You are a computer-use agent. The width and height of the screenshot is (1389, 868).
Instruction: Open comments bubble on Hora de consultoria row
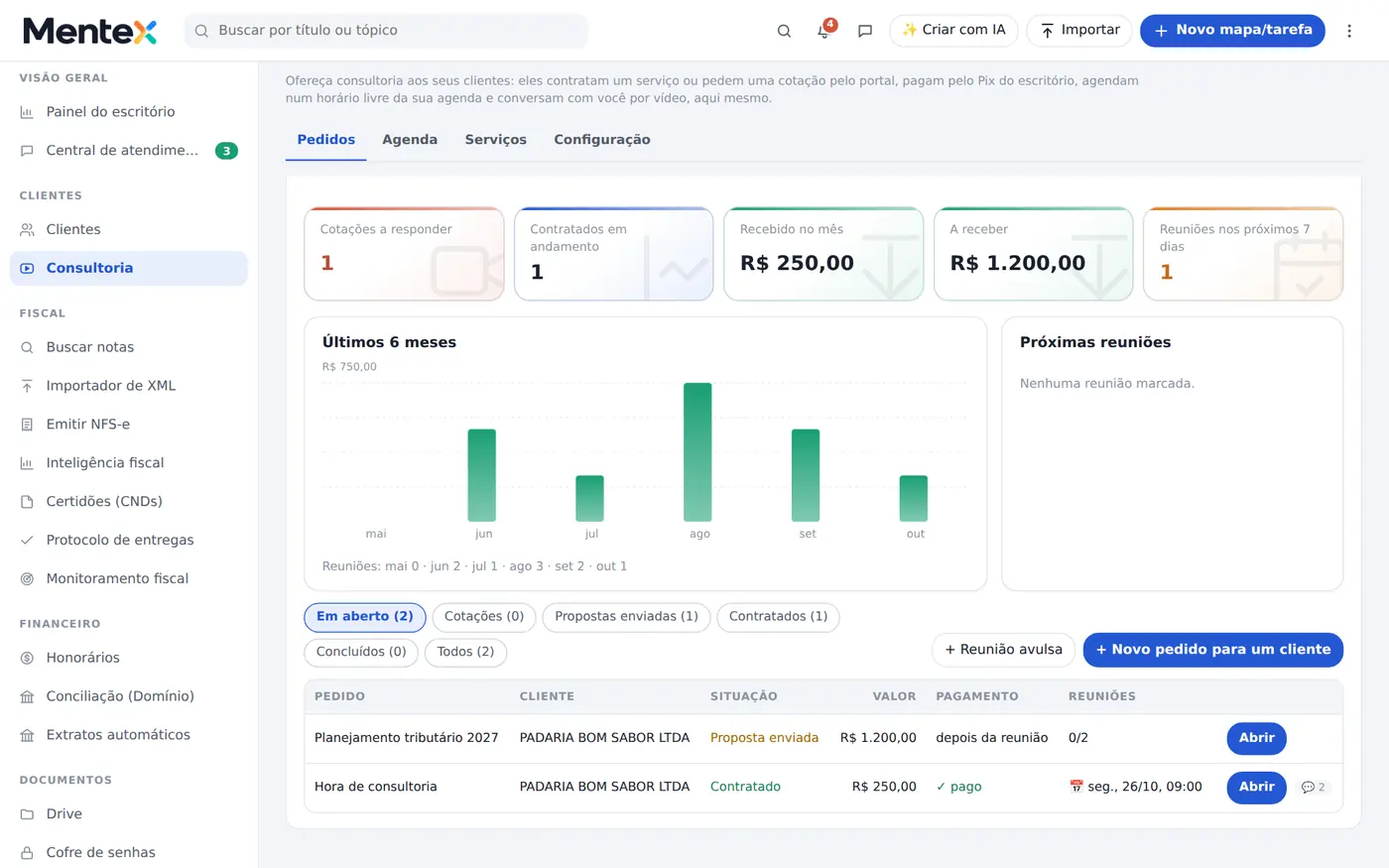click(1314, 787)
